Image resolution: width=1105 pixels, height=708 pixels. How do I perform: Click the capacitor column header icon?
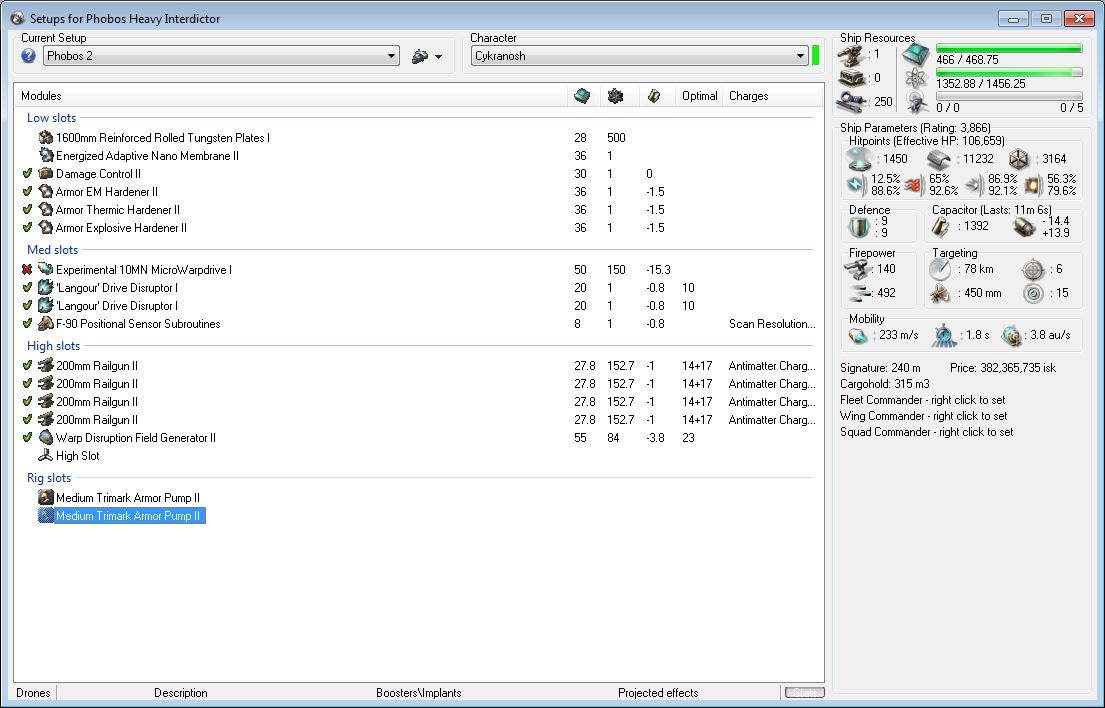(x=654, y=96)
